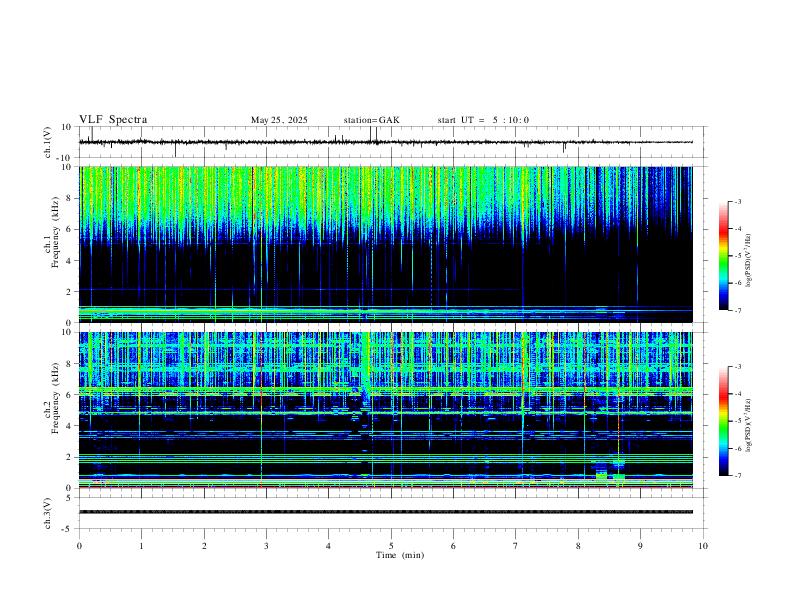The width and height of the screenshot is (792, 612).
Task: Click time axis tick label 6
Action: 454,546
